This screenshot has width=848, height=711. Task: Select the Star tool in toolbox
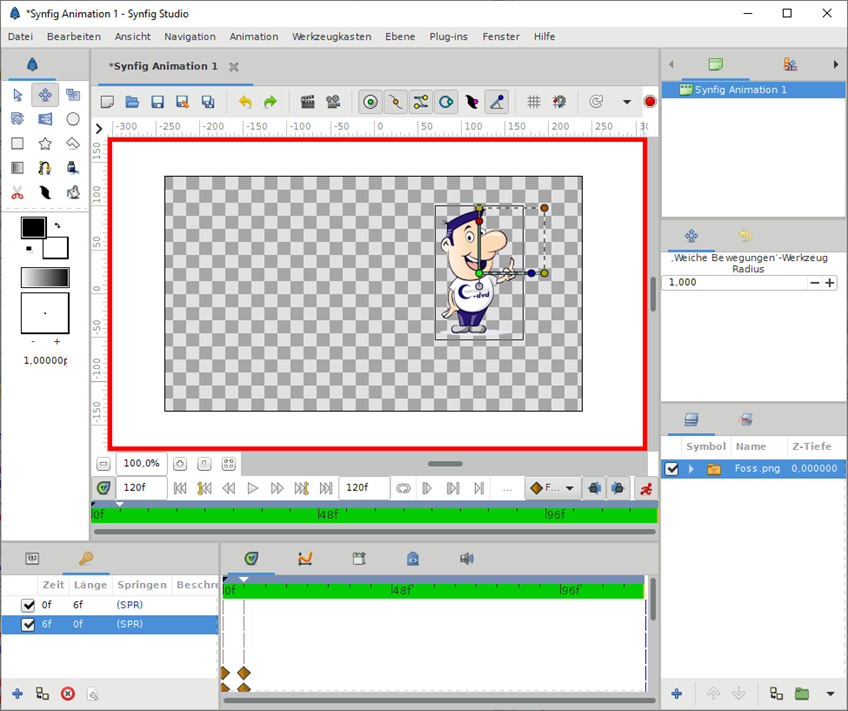45,143
